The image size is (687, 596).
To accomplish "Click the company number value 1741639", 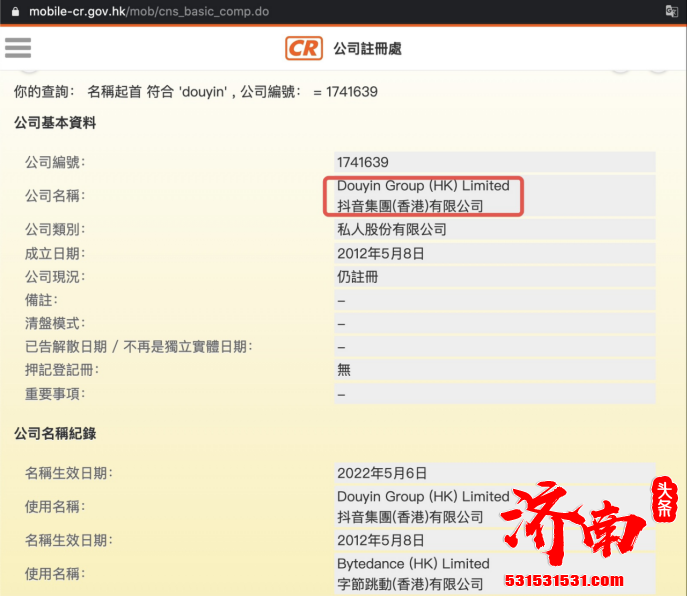I will pyautogui.click(x=363, y=162).
